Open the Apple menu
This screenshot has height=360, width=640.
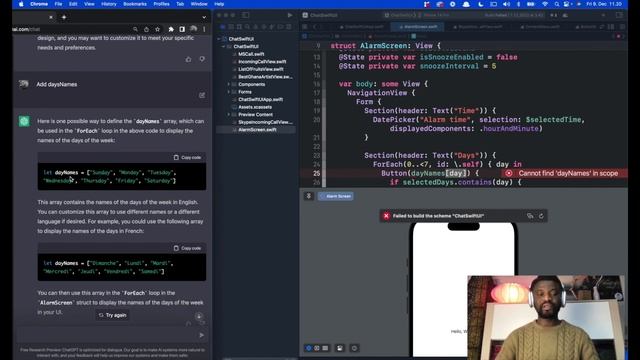pyautogui.click(x=21, y=4)
